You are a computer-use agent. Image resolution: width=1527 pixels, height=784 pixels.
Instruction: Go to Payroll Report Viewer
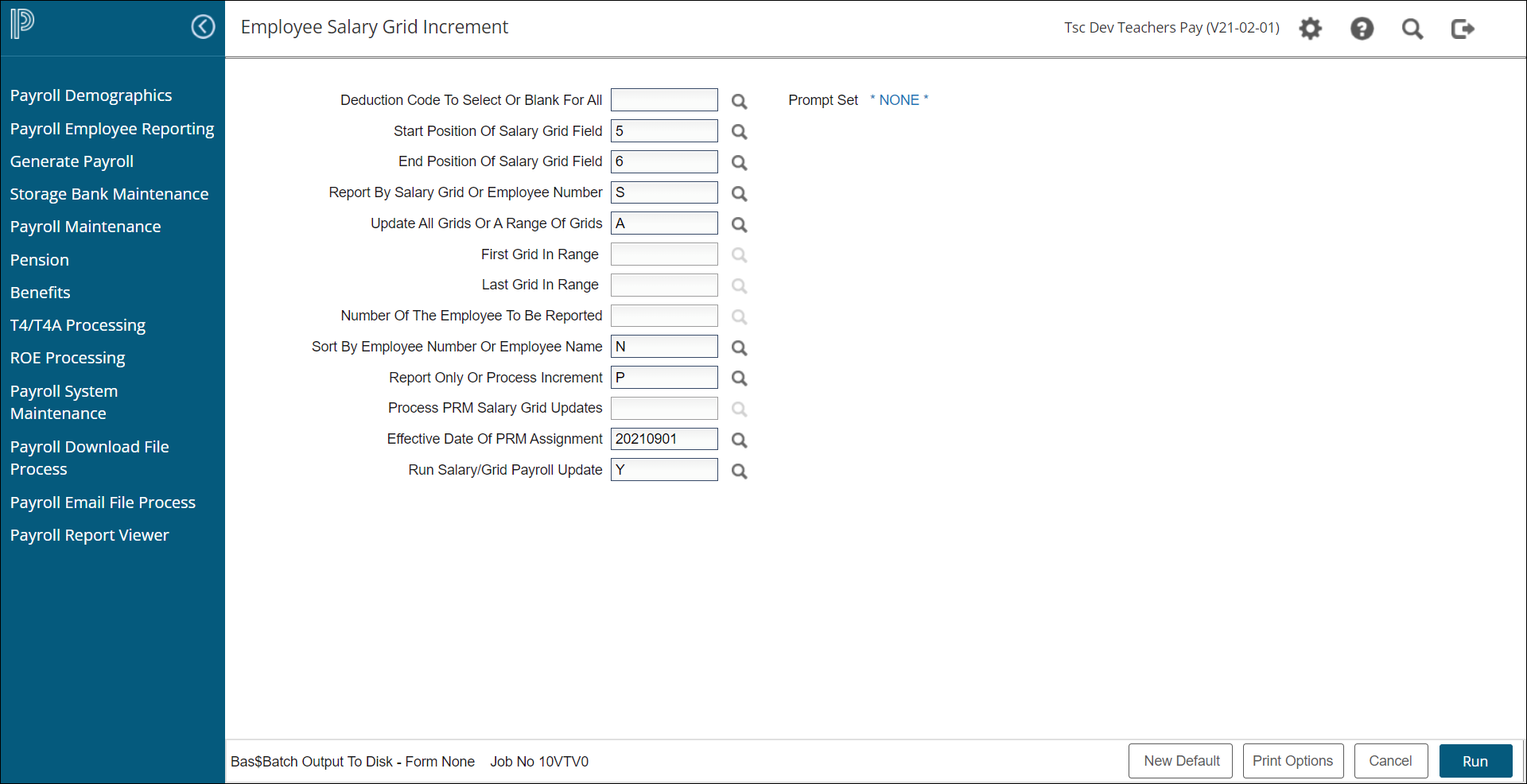(x=89, y=535)
